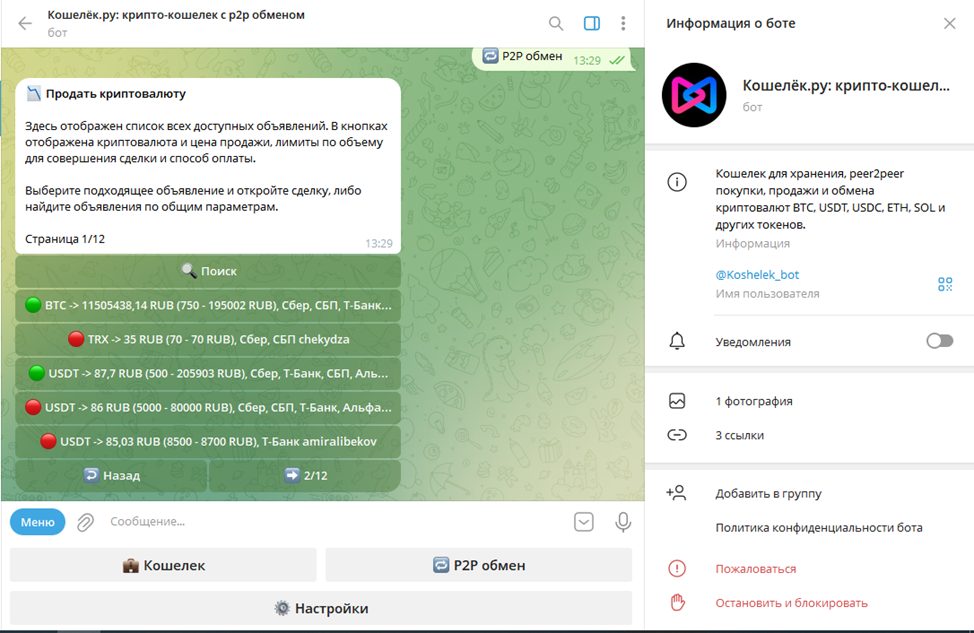
Task: Click the Информация о боте title
Action: [730, 24]
